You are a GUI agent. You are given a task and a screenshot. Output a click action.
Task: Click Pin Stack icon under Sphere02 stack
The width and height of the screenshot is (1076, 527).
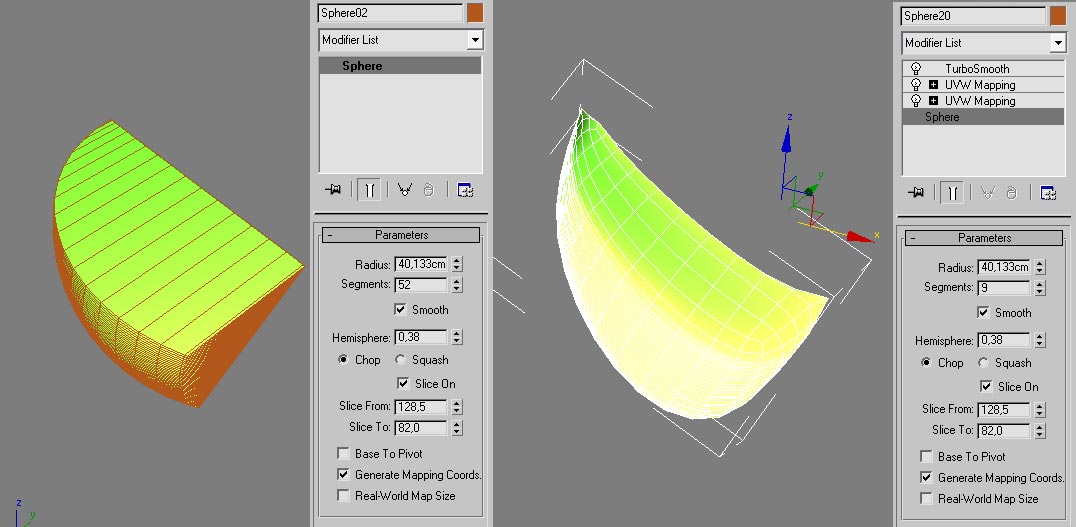(332, 190)
